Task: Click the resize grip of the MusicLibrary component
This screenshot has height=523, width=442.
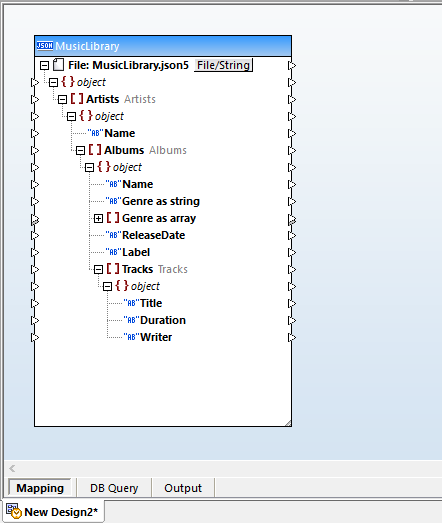Action: pyautogui.click(x=288, y=423)
